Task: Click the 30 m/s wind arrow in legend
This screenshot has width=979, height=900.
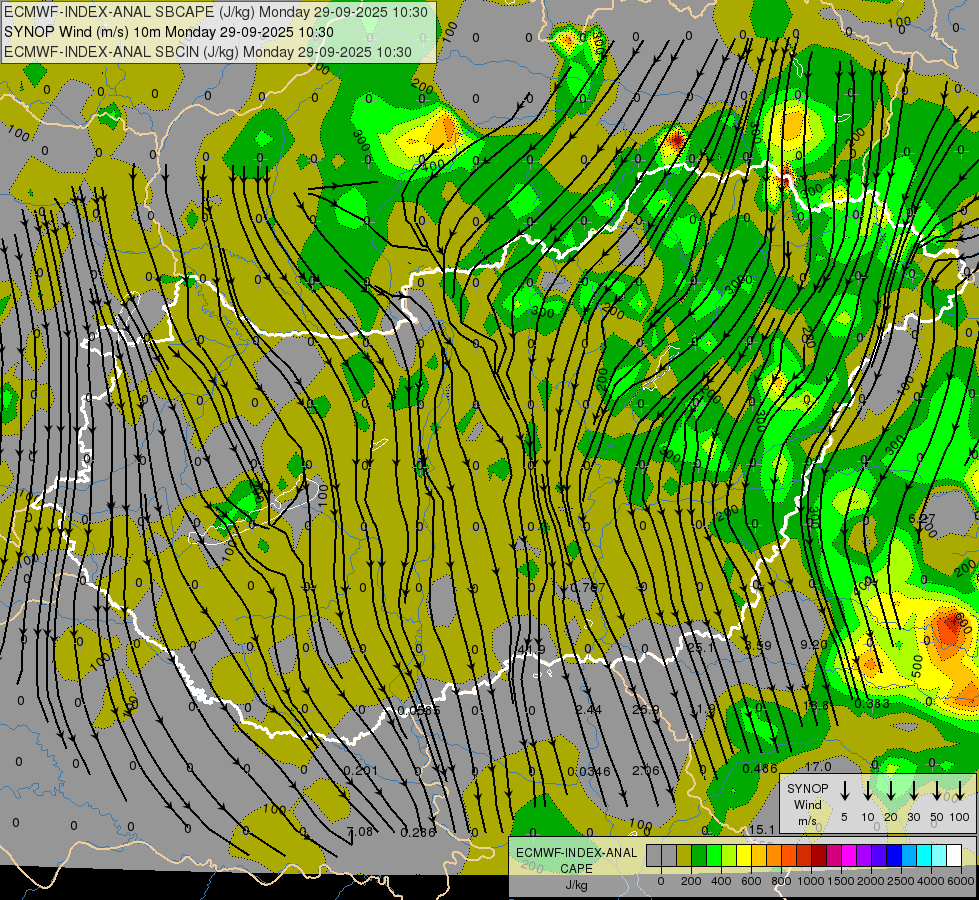Action: pos(914,790)
